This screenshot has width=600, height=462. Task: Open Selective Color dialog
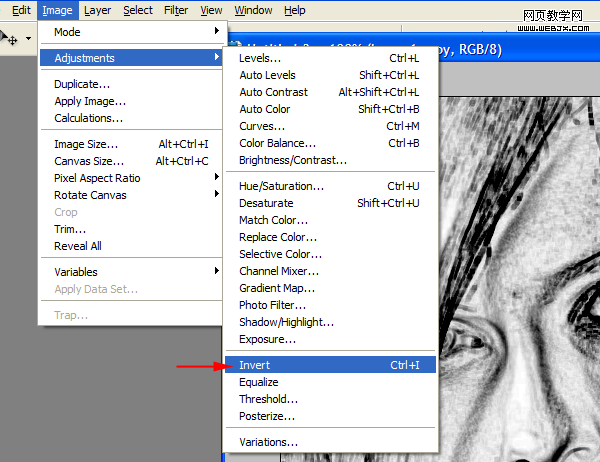[x=330, y=254]
